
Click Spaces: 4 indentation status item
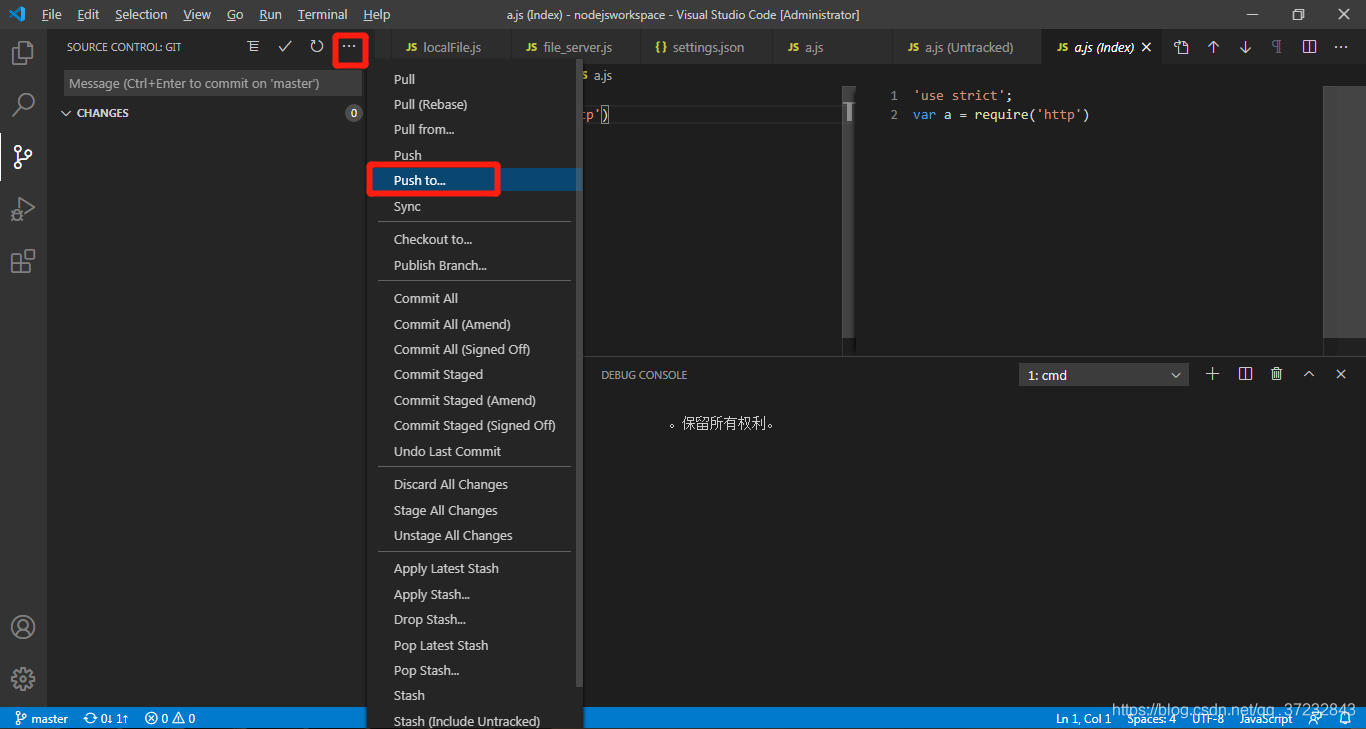1152,718
